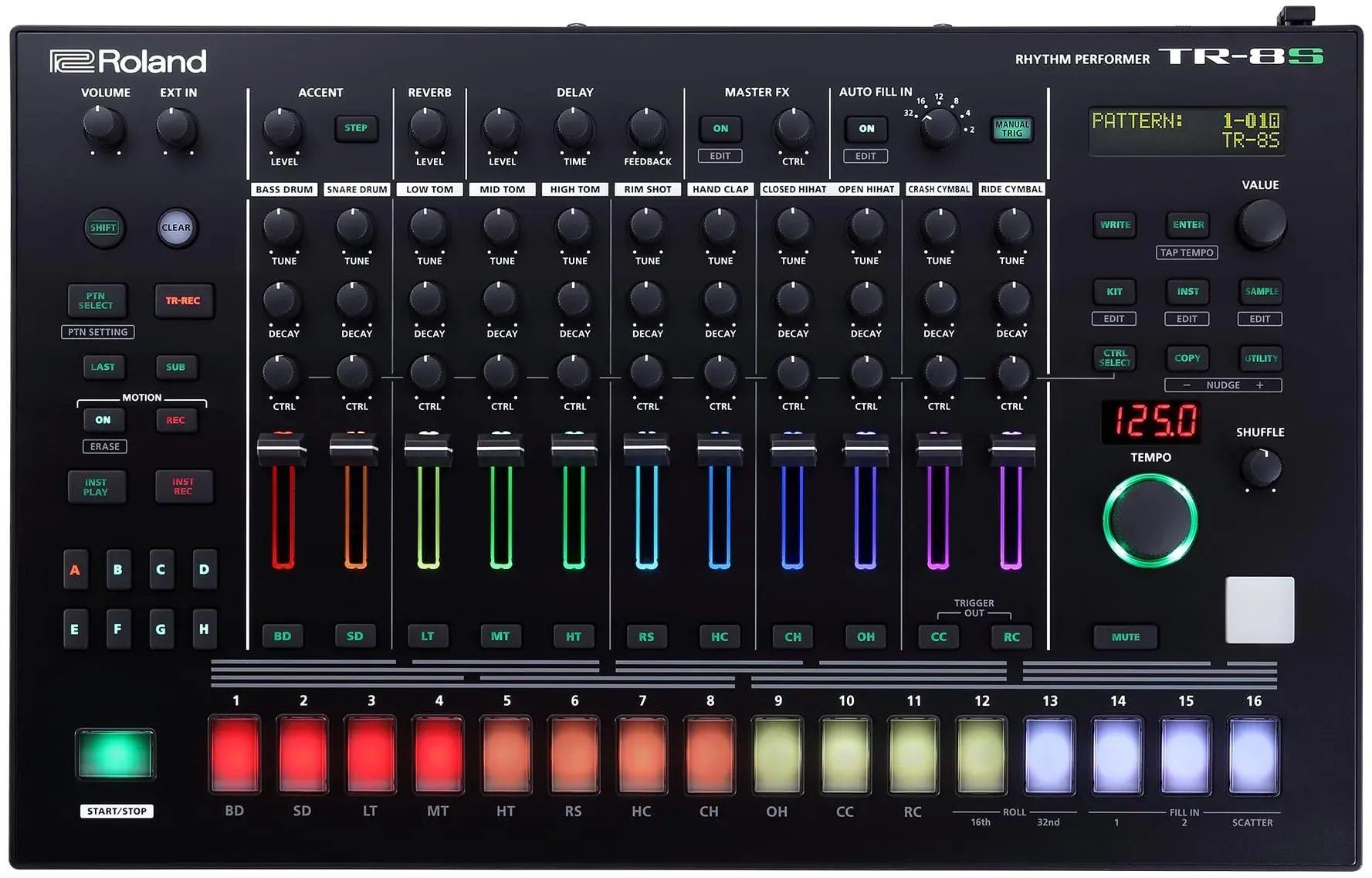The height and width of the screenshot is (878, 1372).
Task: Toggle Master FX ON button
Action: click(720, 128)
